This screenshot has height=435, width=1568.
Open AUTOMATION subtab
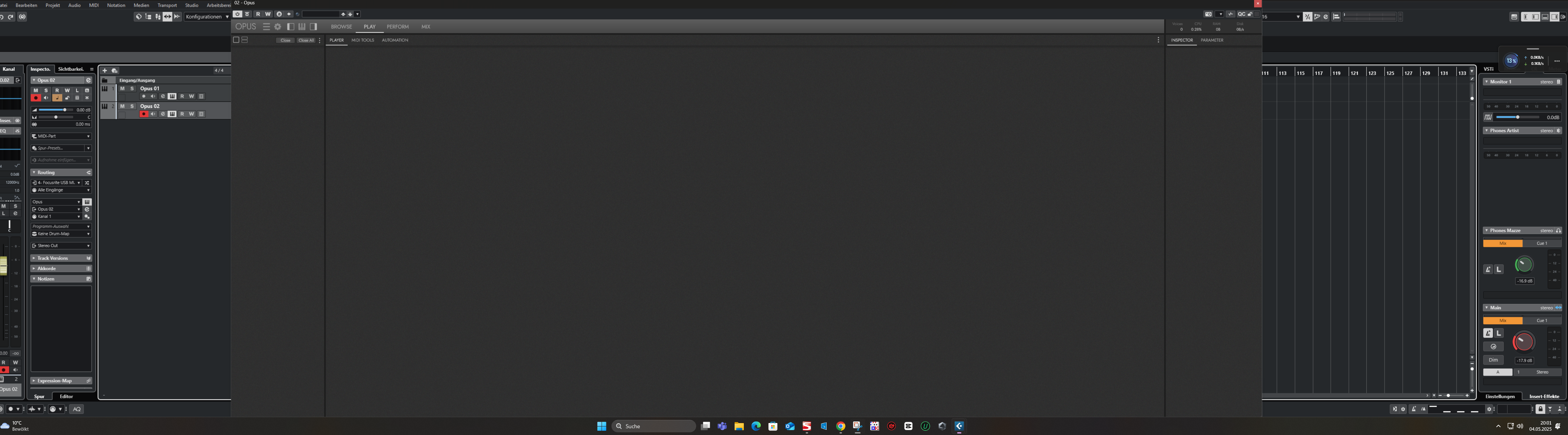click(395, 40)
